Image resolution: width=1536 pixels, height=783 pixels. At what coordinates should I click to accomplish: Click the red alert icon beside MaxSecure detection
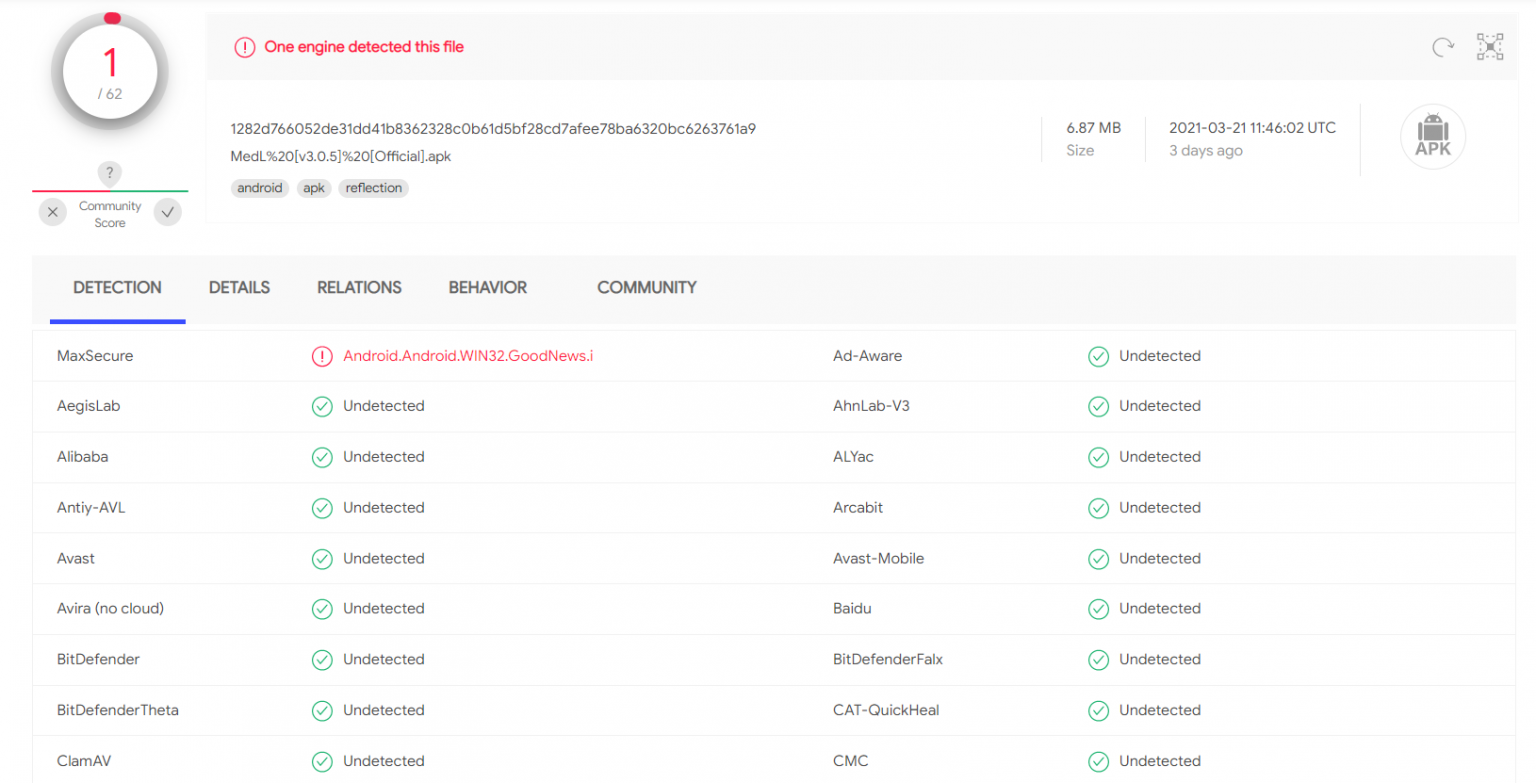[322, 356]
